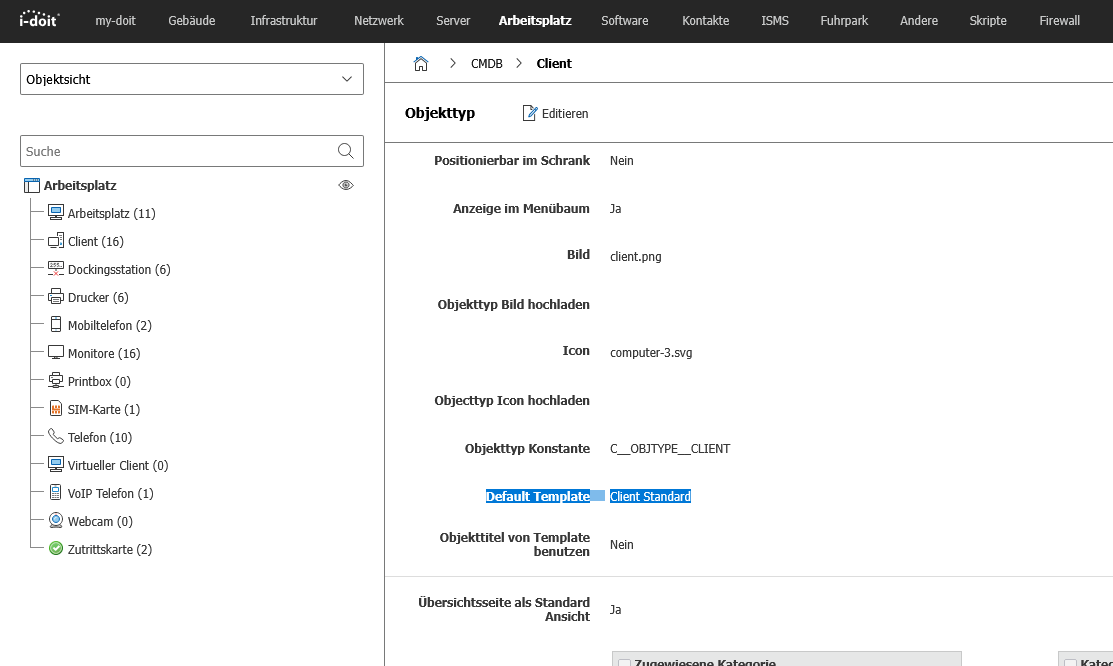The width and height of the screenshot is (1113, 666).
Task: Click the home icon in breadcrumb
Action: coord(421,64)
